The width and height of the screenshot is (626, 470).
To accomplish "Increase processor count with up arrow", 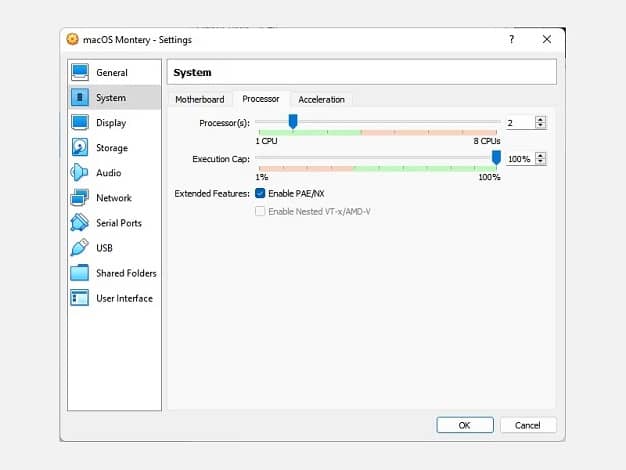I will coord(541,119).
